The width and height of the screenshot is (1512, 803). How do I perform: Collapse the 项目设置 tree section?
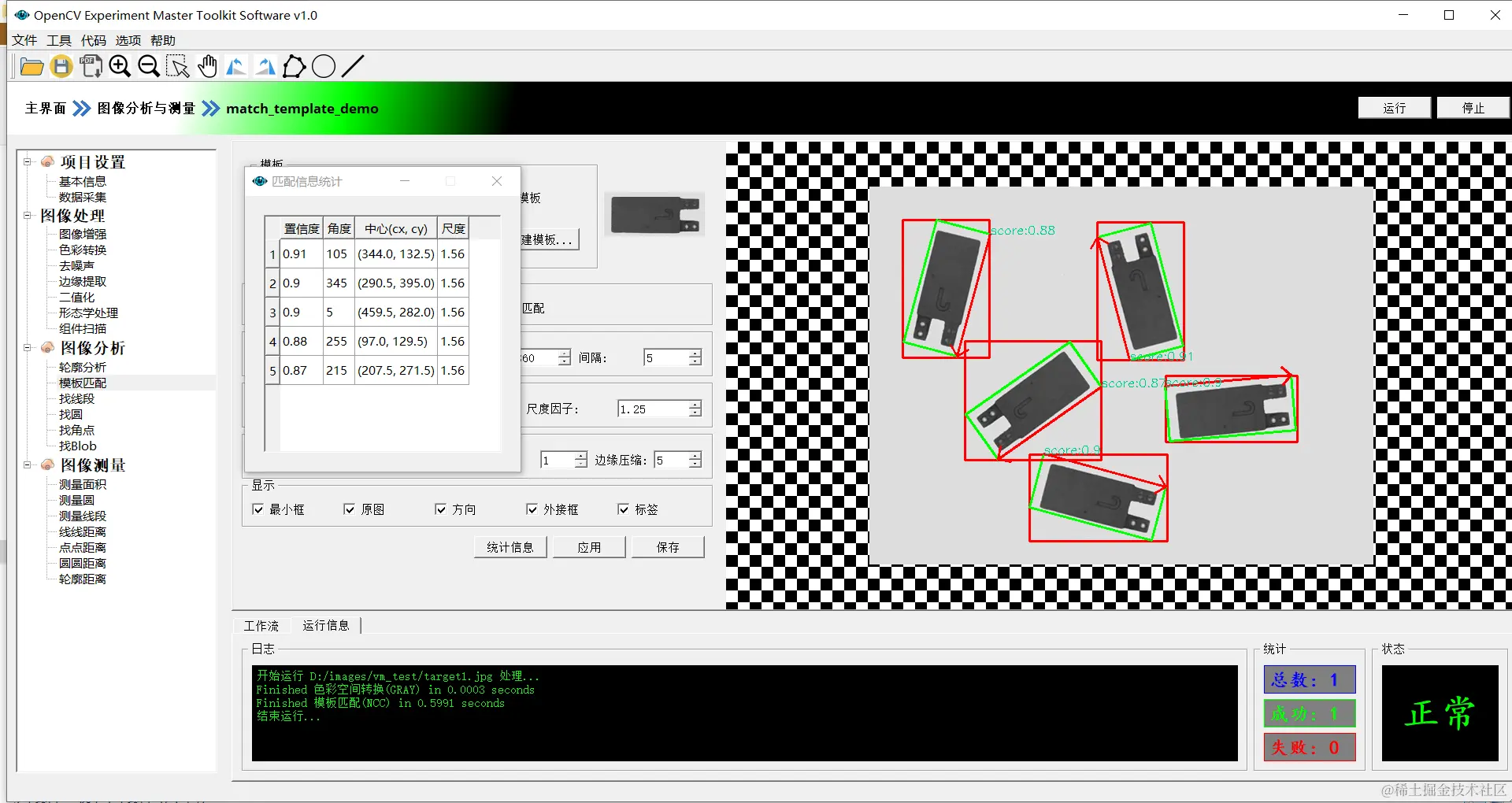coord(28,161)
